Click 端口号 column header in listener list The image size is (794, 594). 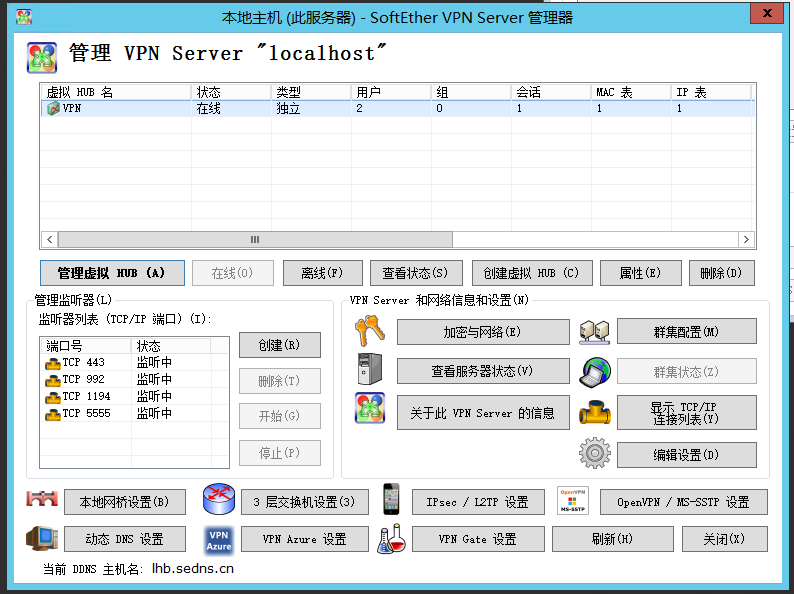click(86, 346)
